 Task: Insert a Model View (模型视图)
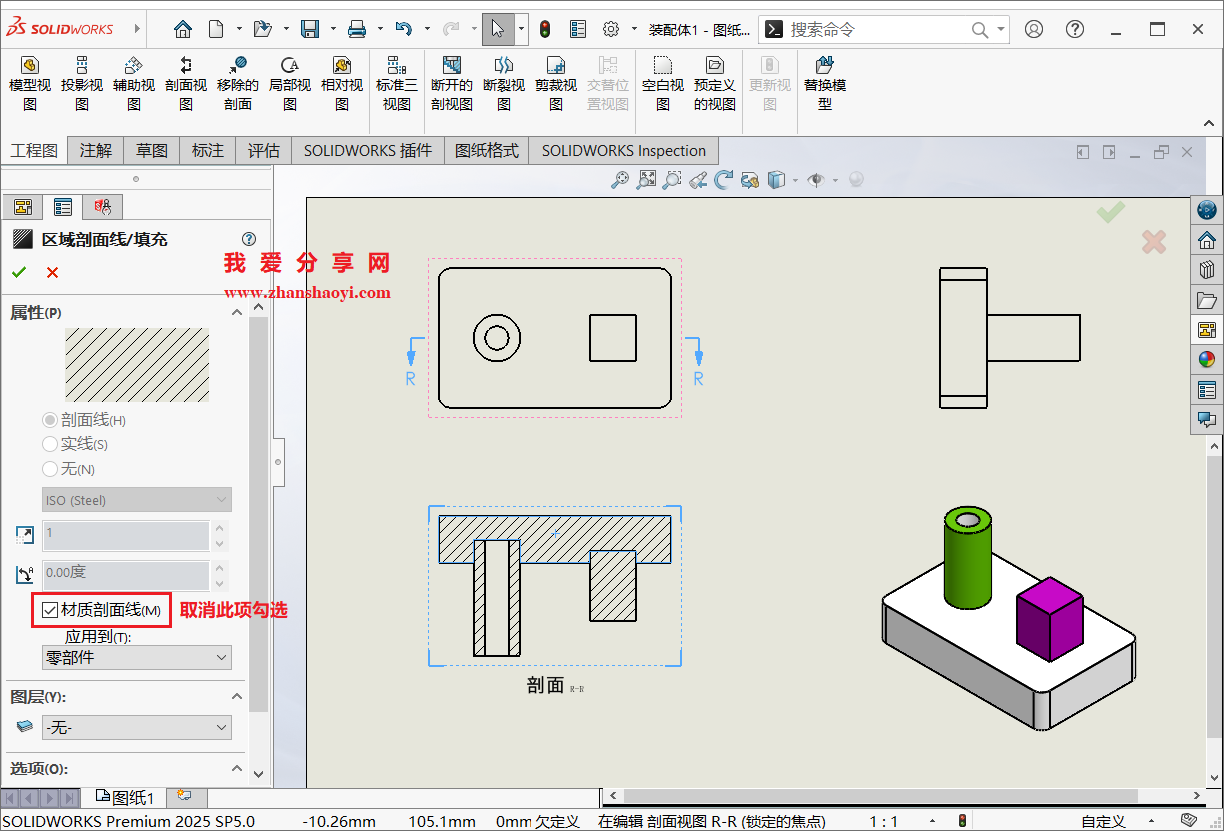click(30, 83)
